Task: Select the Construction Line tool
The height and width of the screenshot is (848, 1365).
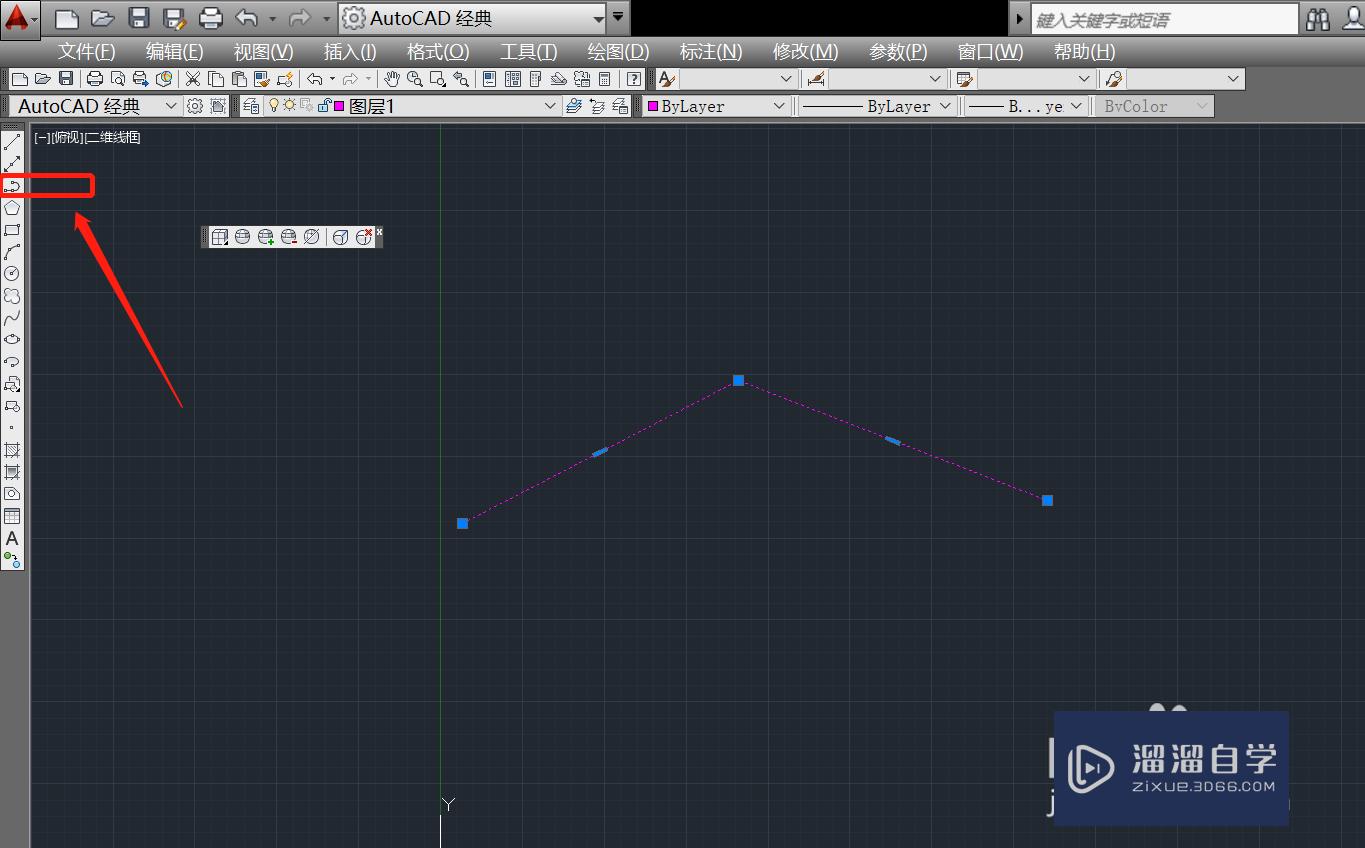Action: tap(12, 165)
